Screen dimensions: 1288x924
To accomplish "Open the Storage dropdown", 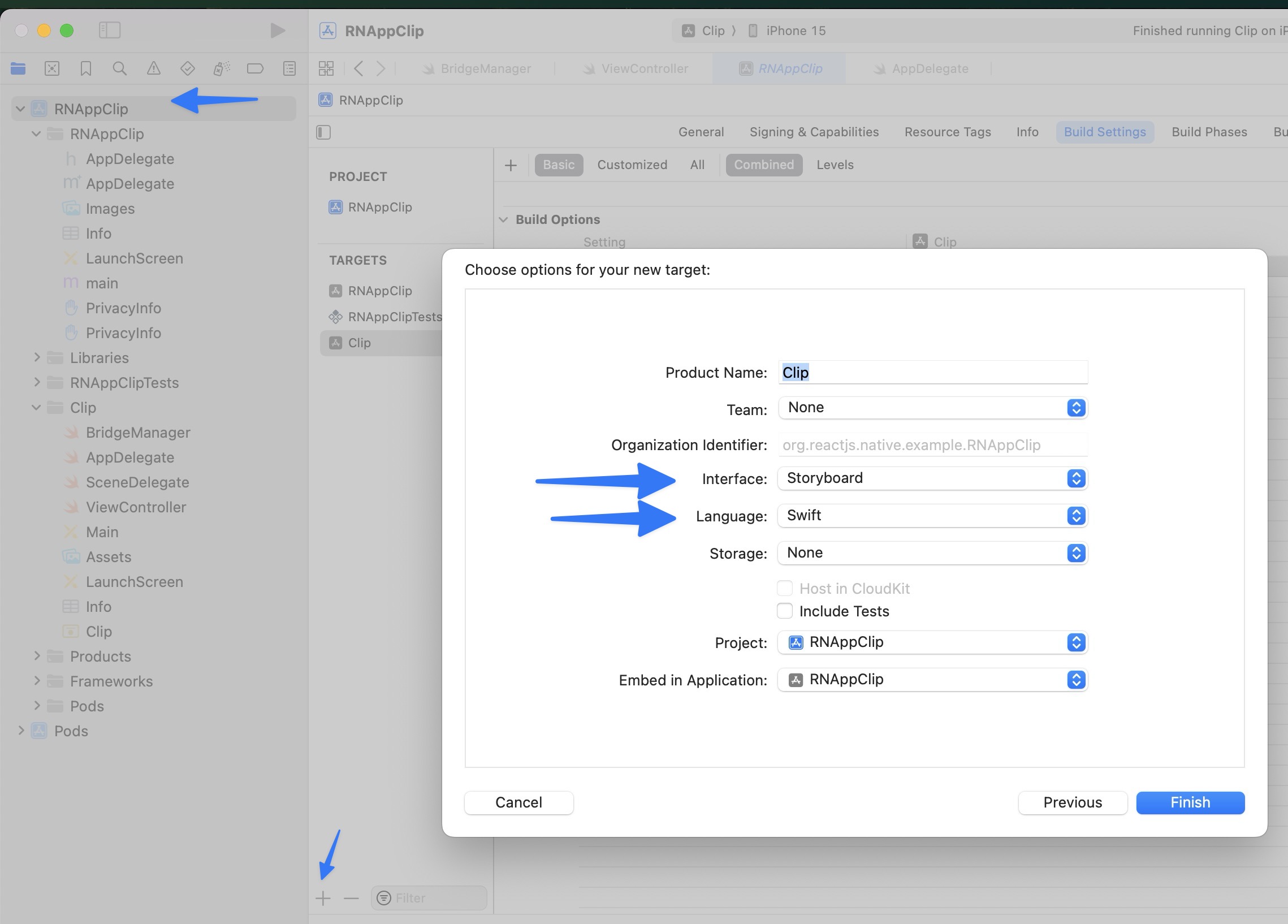I will (932, 553).
